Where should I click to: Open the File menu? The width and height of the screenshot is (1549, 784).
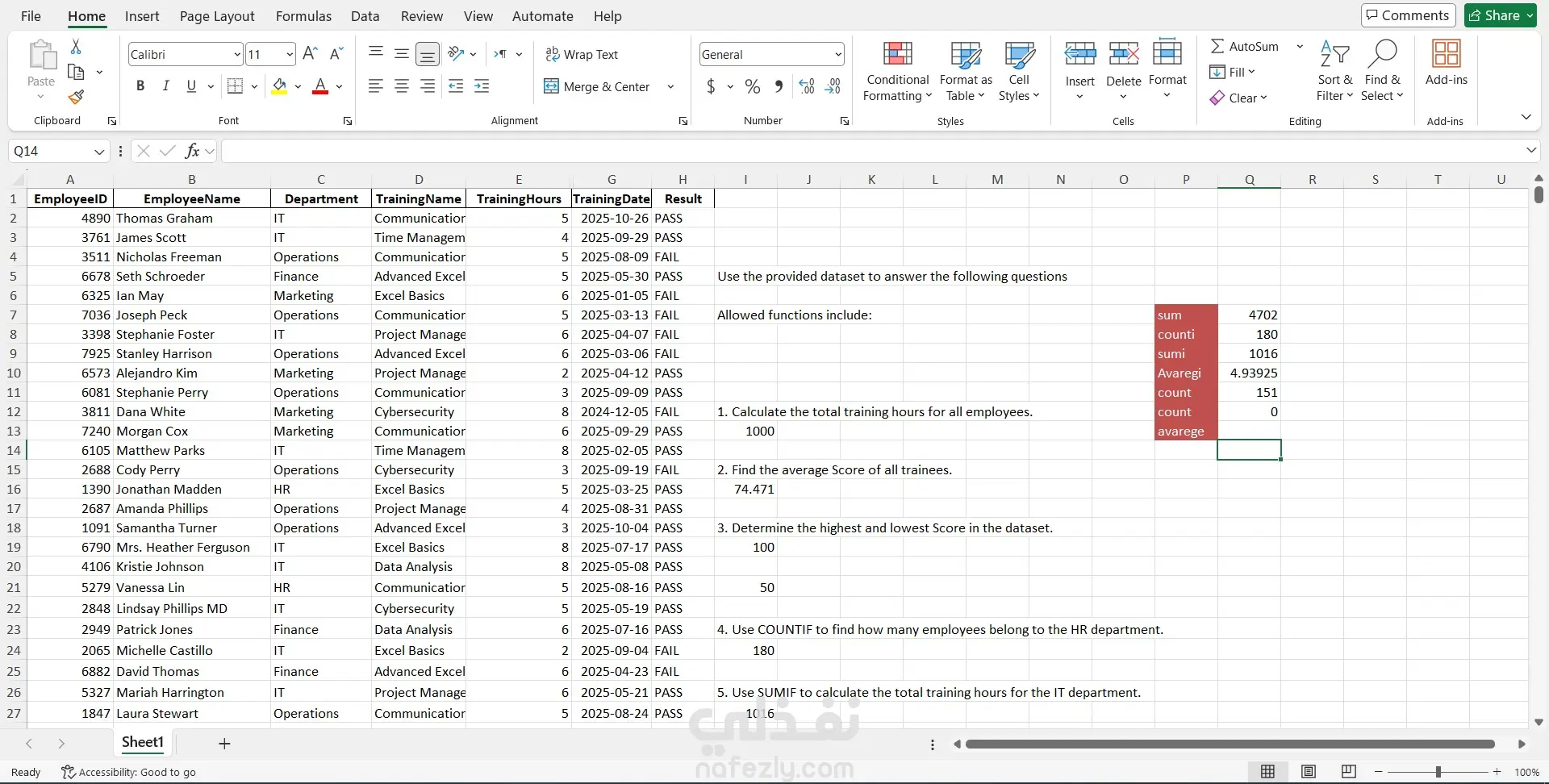click(31, 16)
